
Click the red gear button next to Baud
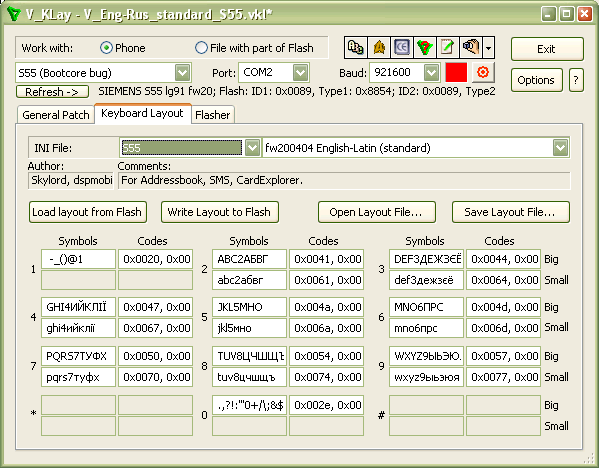coord(483,72)
